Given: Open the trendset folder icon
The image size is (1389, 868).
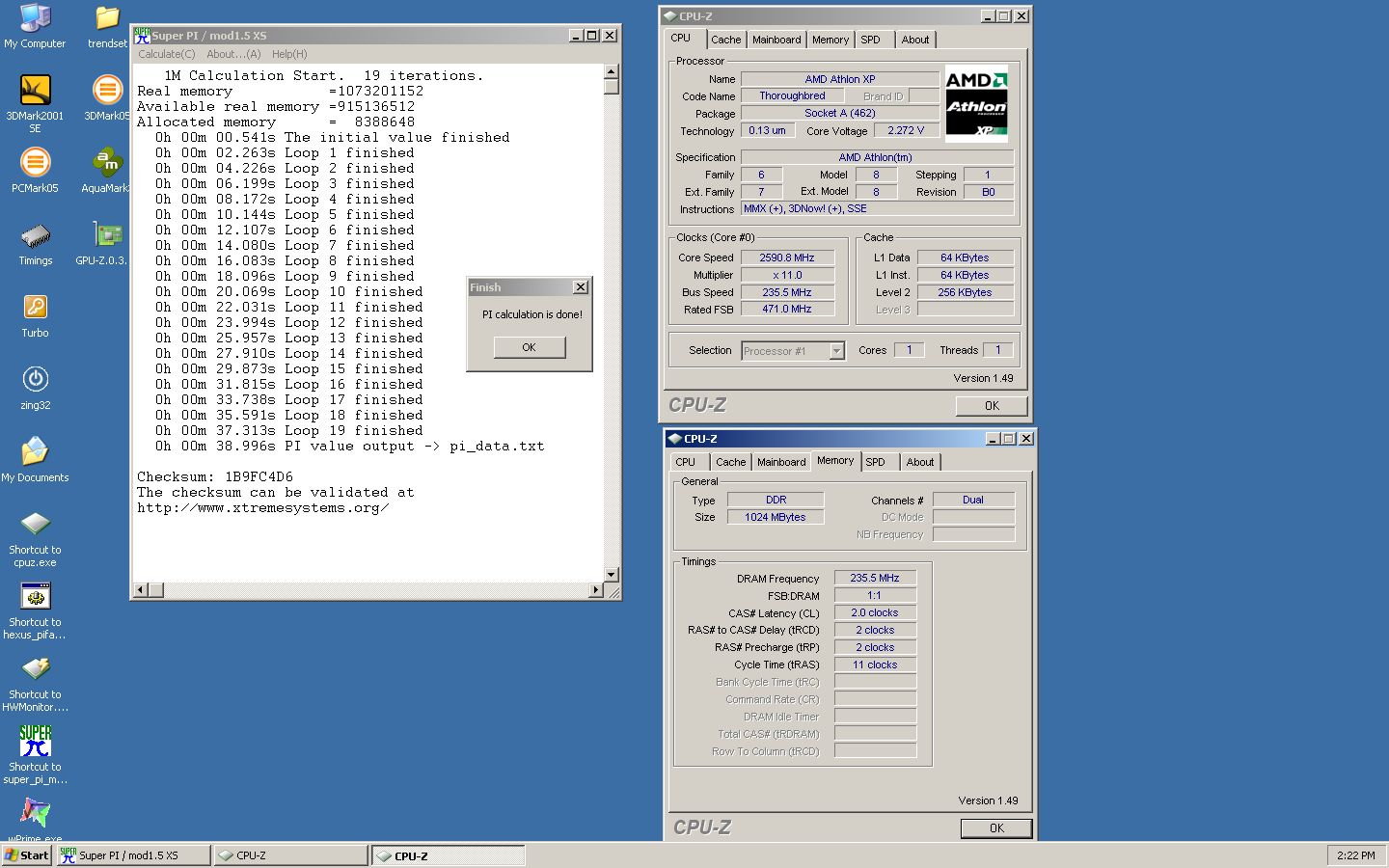Looking at the screenshot, I should point(107,27).
